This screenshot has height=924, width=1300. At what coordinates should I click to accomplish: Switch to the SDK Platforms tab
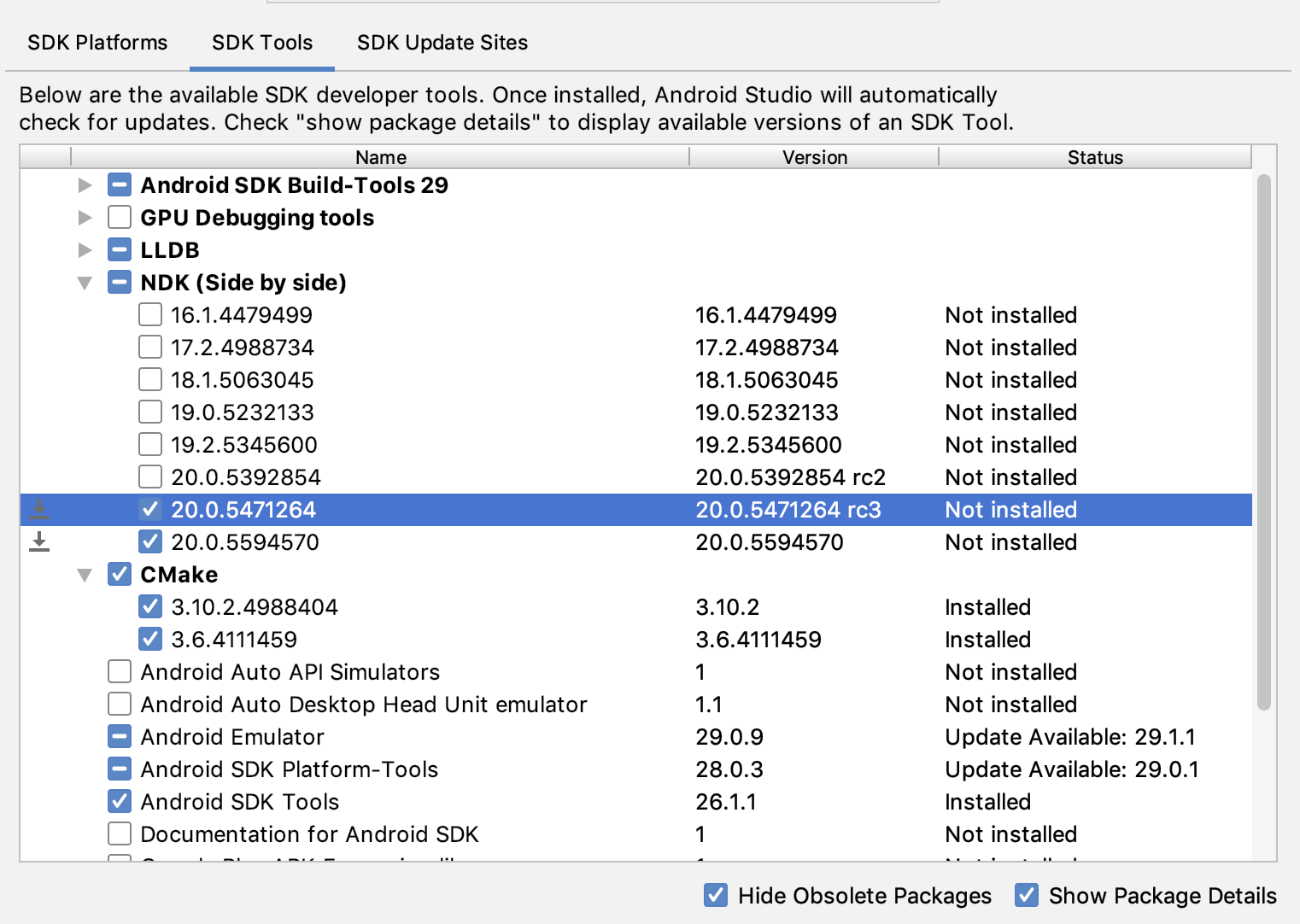(97, 42)
